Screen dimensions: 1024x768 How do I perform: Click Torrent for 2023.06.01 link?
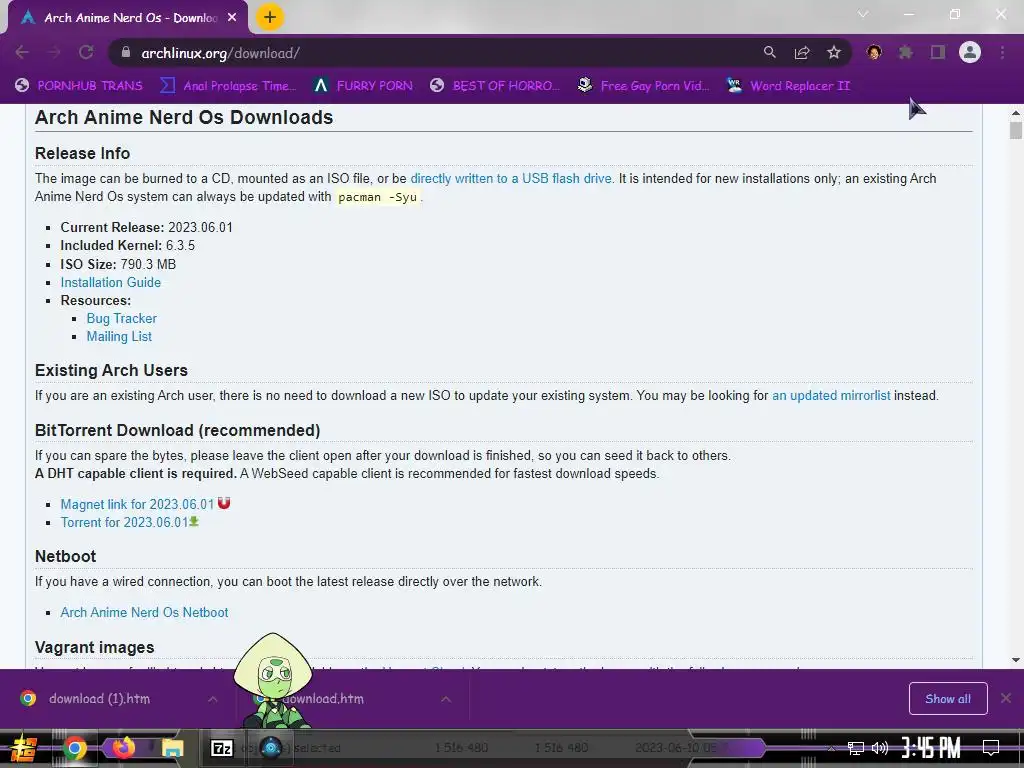(124, 522)
